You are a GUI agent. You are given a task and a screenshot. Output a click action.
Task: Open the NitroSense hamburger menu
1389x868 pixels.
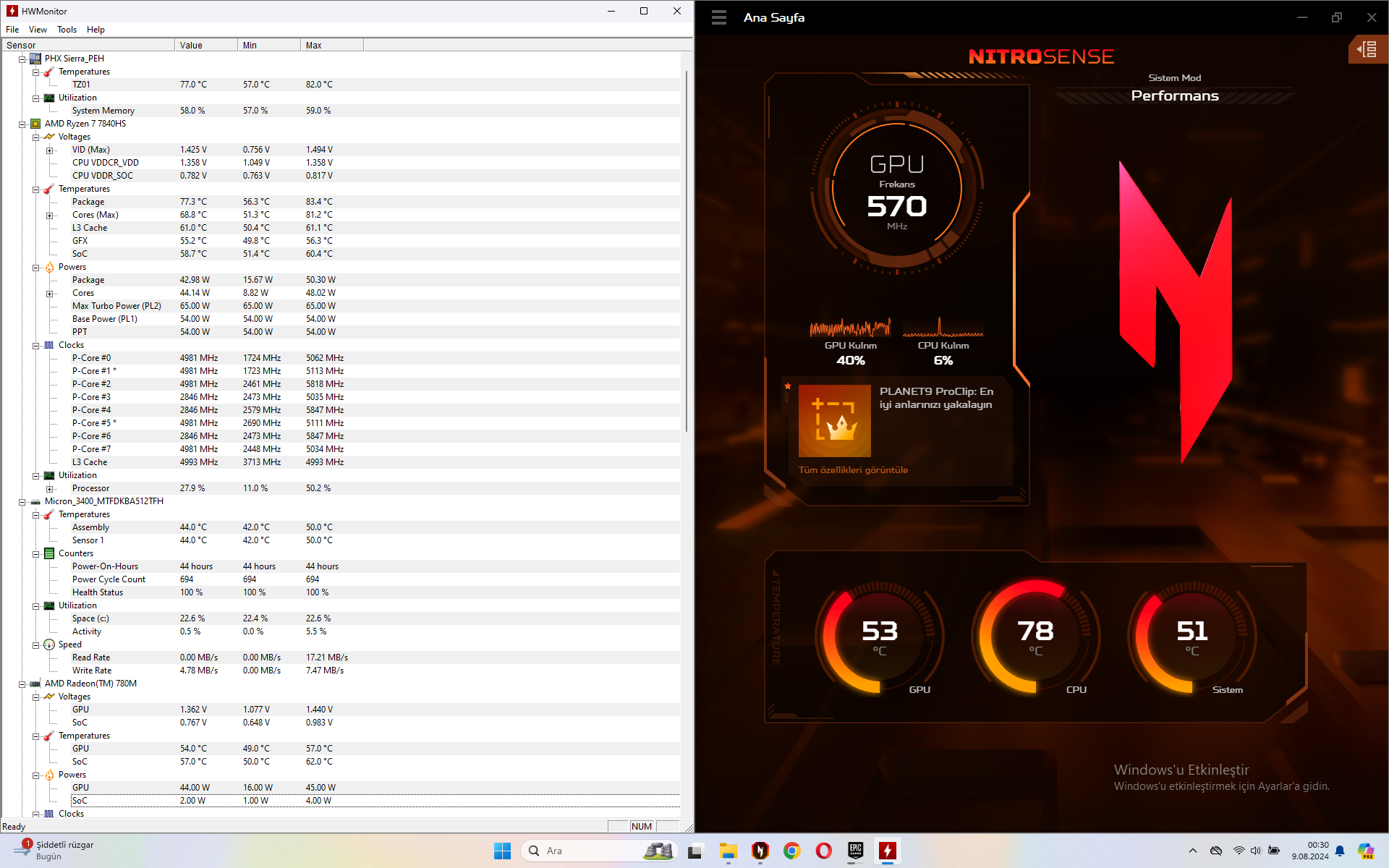pyautogui.click(x=718, y=17)
